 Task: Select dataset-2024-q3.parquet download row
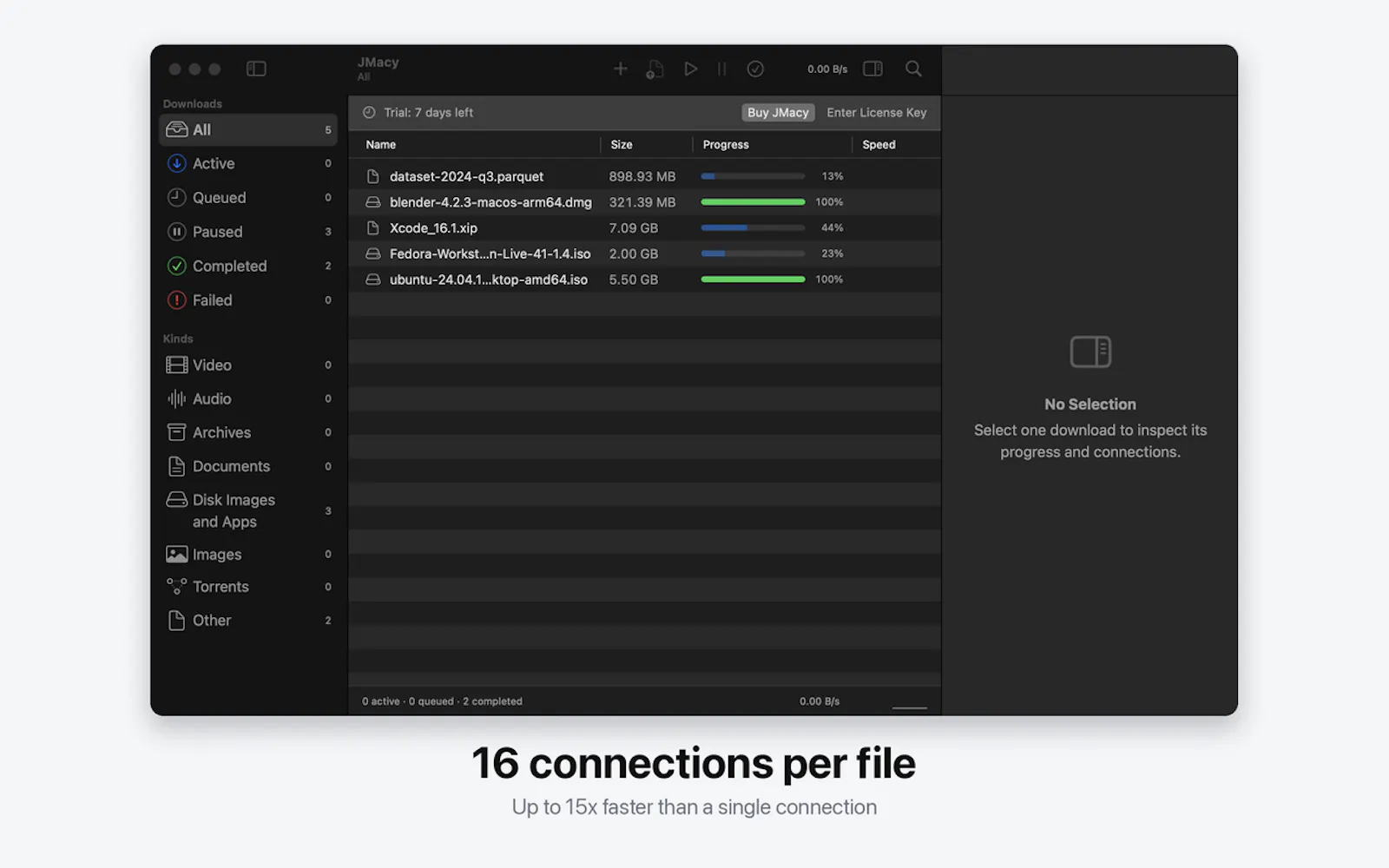tap(645, 176)
